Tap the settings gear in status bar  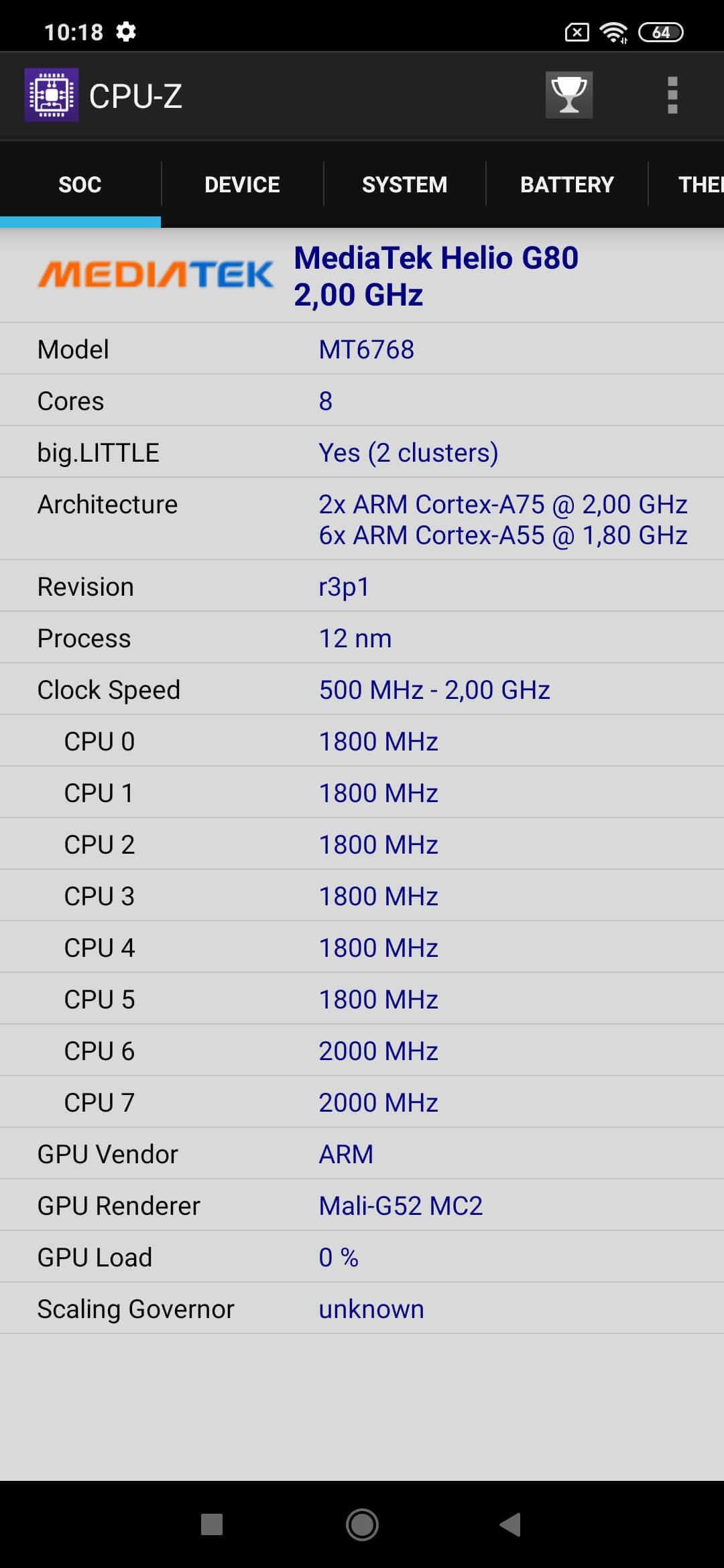(126, 31)
